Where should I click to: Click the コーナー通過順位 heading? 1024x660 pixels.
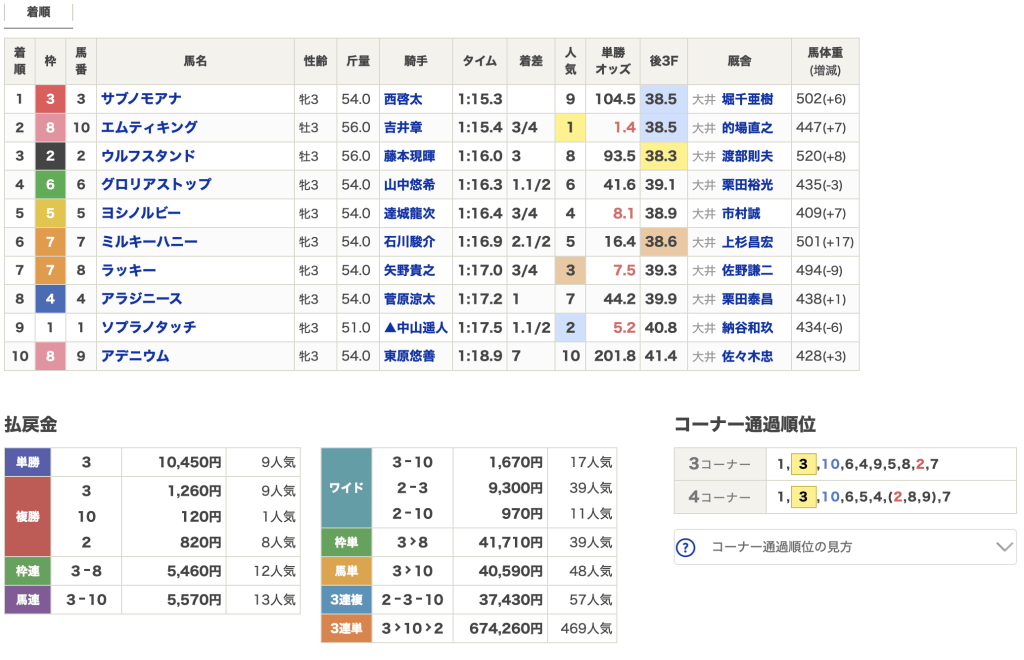click(744, 424)
